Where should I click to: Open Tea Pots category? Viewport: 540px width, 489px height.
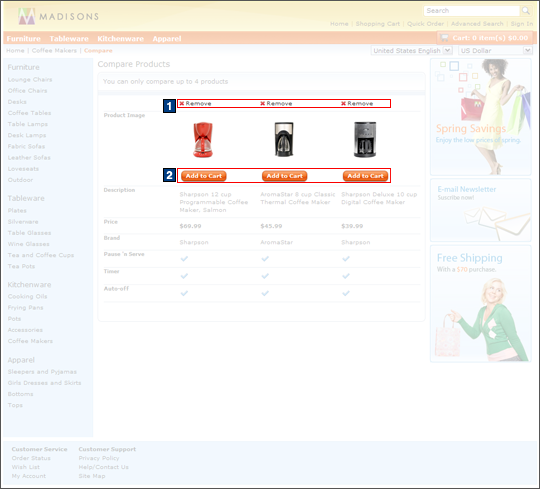pyautogui.click(x=21, y=266)
